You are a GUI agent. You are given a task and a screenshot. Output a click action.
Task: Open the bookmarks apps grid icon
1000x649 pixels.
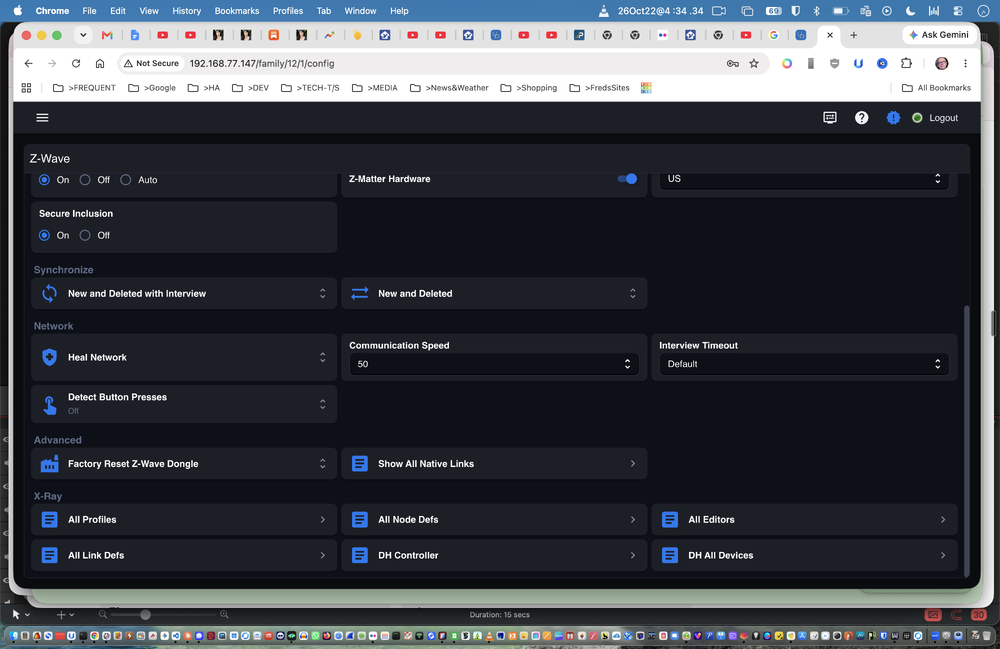pos(26,88)
